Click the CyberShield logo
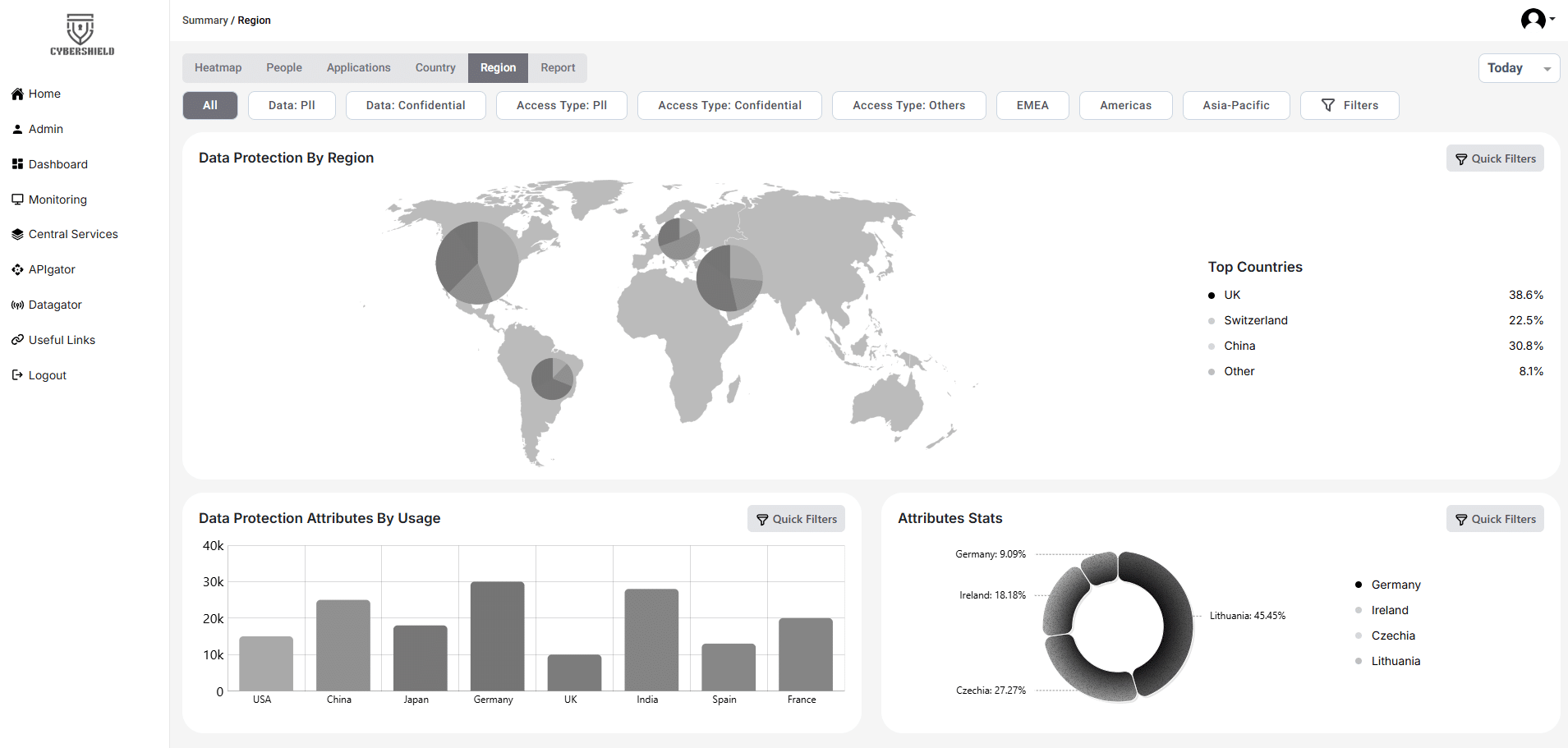Image resolution: width=1568 pixels, height=748 pixels. (81, 34)
